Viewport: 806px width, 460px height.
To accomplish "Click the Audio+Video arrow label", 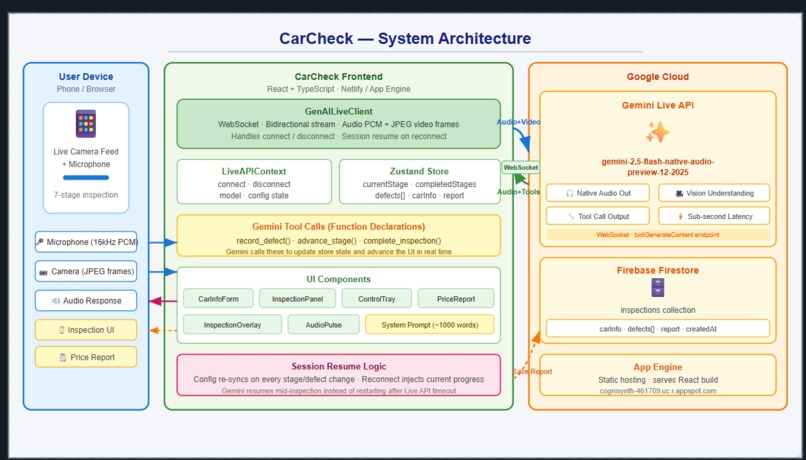I will (x=519, y=122).
